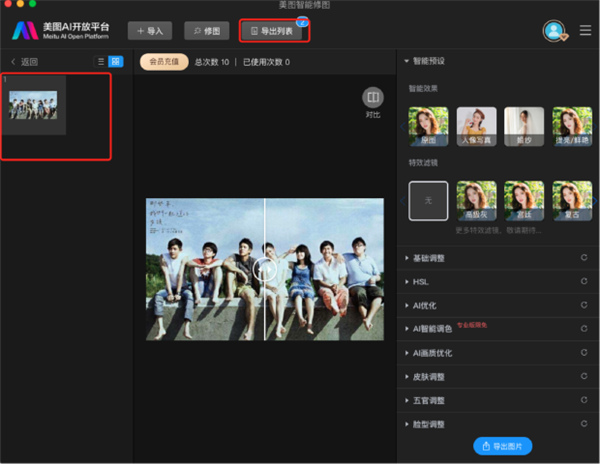Click the 总次数 10 text
Screen dimensions: 600x464
(212, 62)
